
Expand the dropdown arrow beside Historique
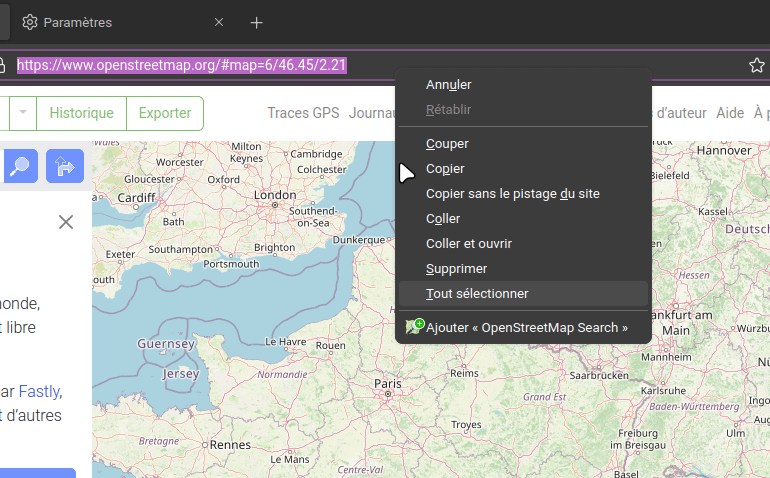23,113
